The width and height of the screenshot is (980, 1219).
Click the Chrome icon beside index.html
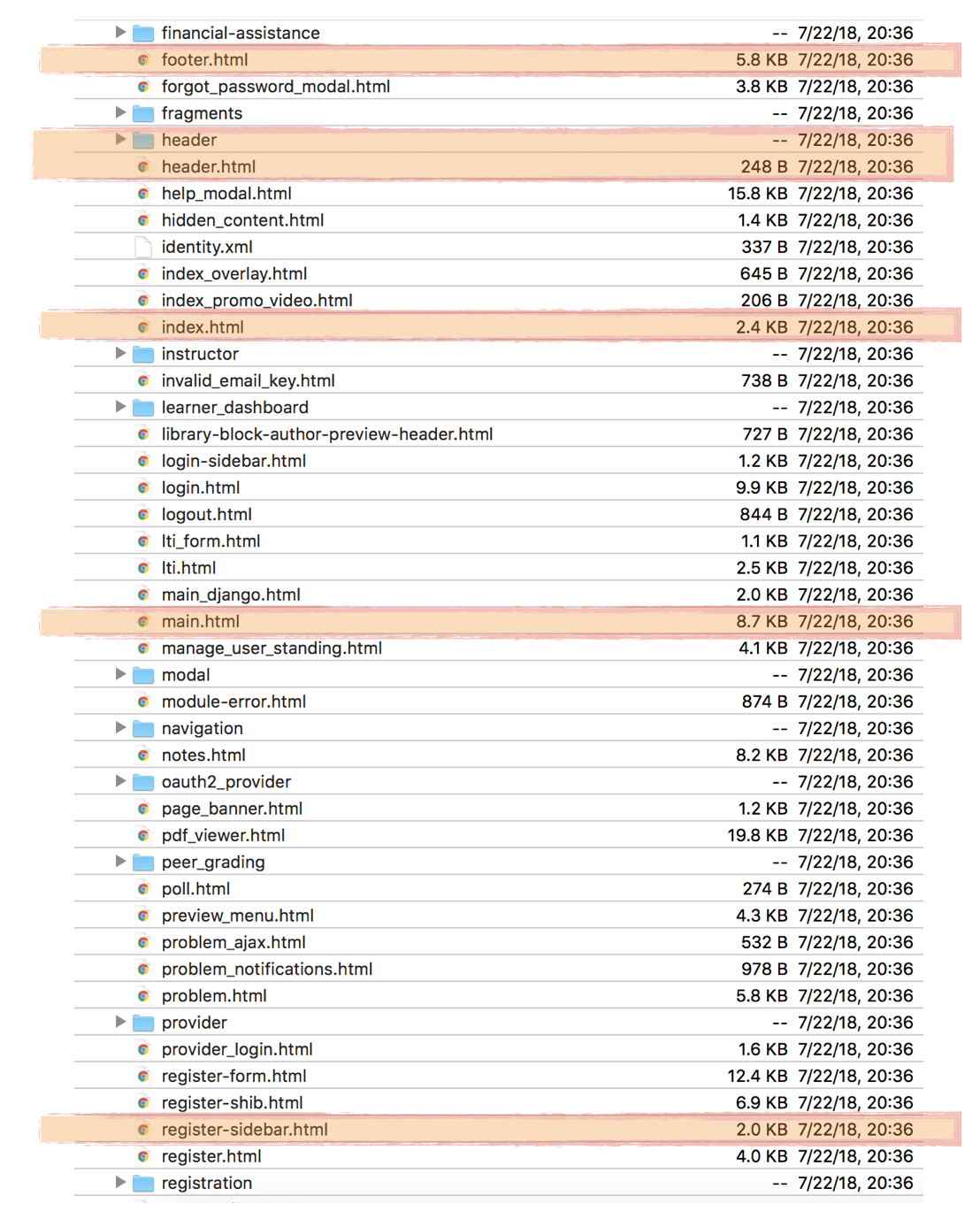tap(143, 327)
